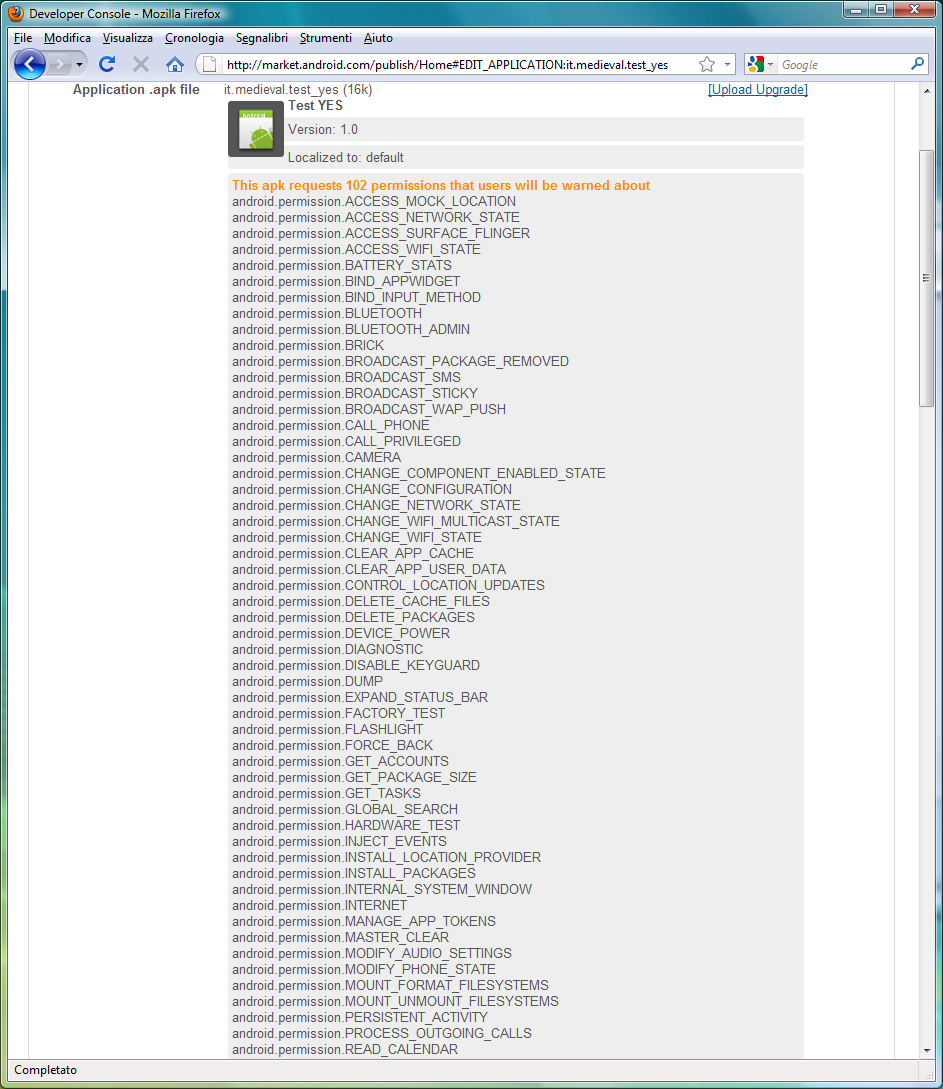The height and width of the screenshot is (1089, 943).
Task: Click the scrollbar up arrow
Action: [926, 91]
